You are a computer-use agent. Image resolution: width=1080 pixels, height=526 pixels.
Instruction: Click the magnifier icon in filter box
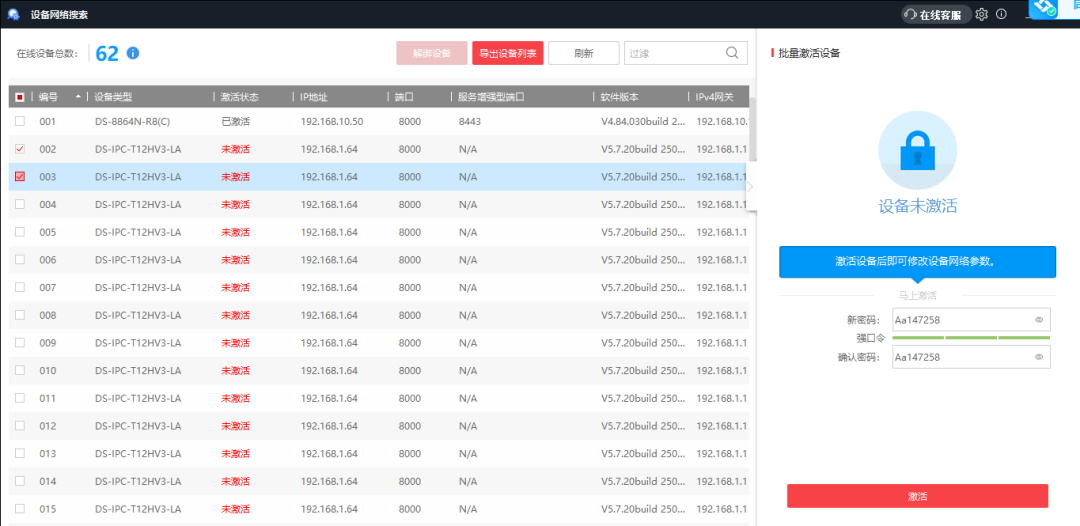pyautogui.click(x=732, y=53)
